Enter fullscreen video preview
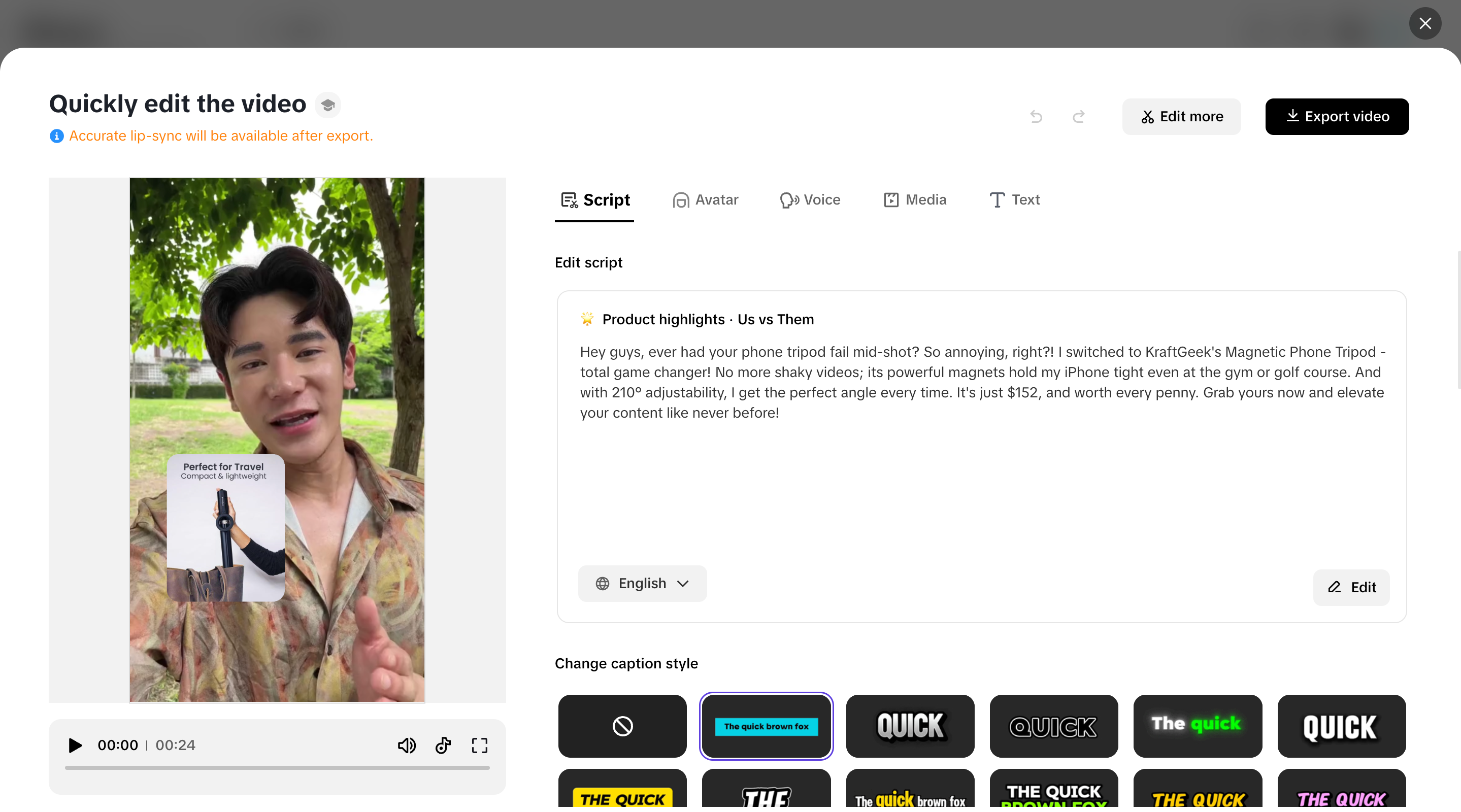Screen dimensions: 1461x812 tap(479, 746)
